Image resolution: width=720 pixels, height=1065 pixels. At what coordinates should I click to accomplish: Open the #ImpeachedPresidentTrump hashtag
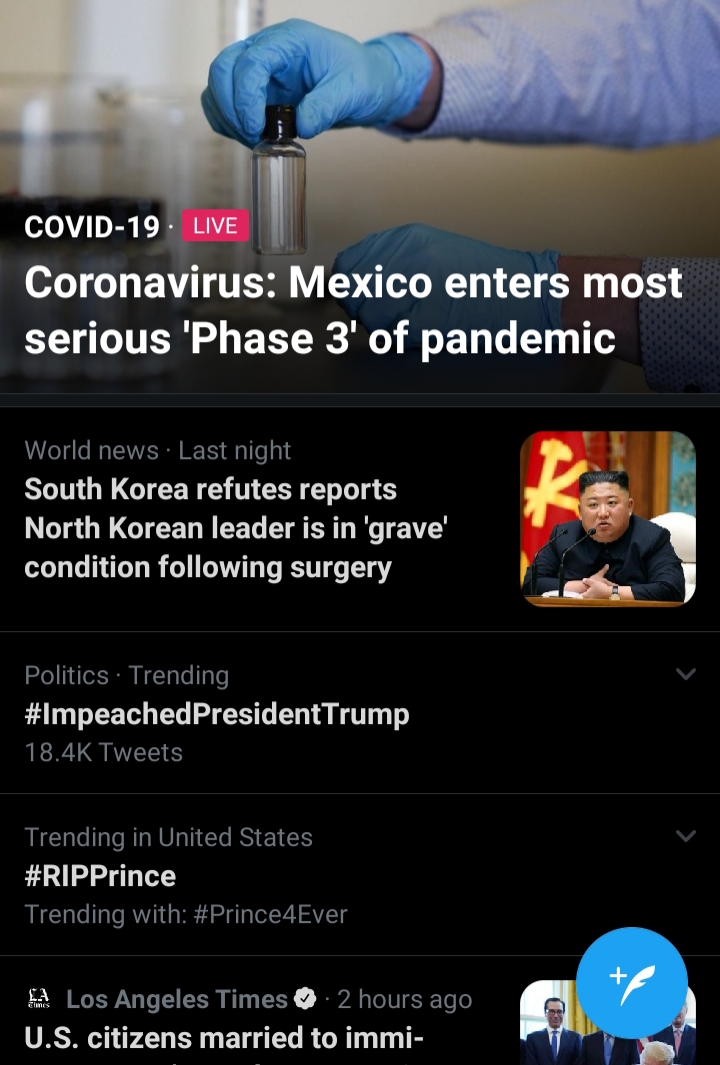(217, 714)
